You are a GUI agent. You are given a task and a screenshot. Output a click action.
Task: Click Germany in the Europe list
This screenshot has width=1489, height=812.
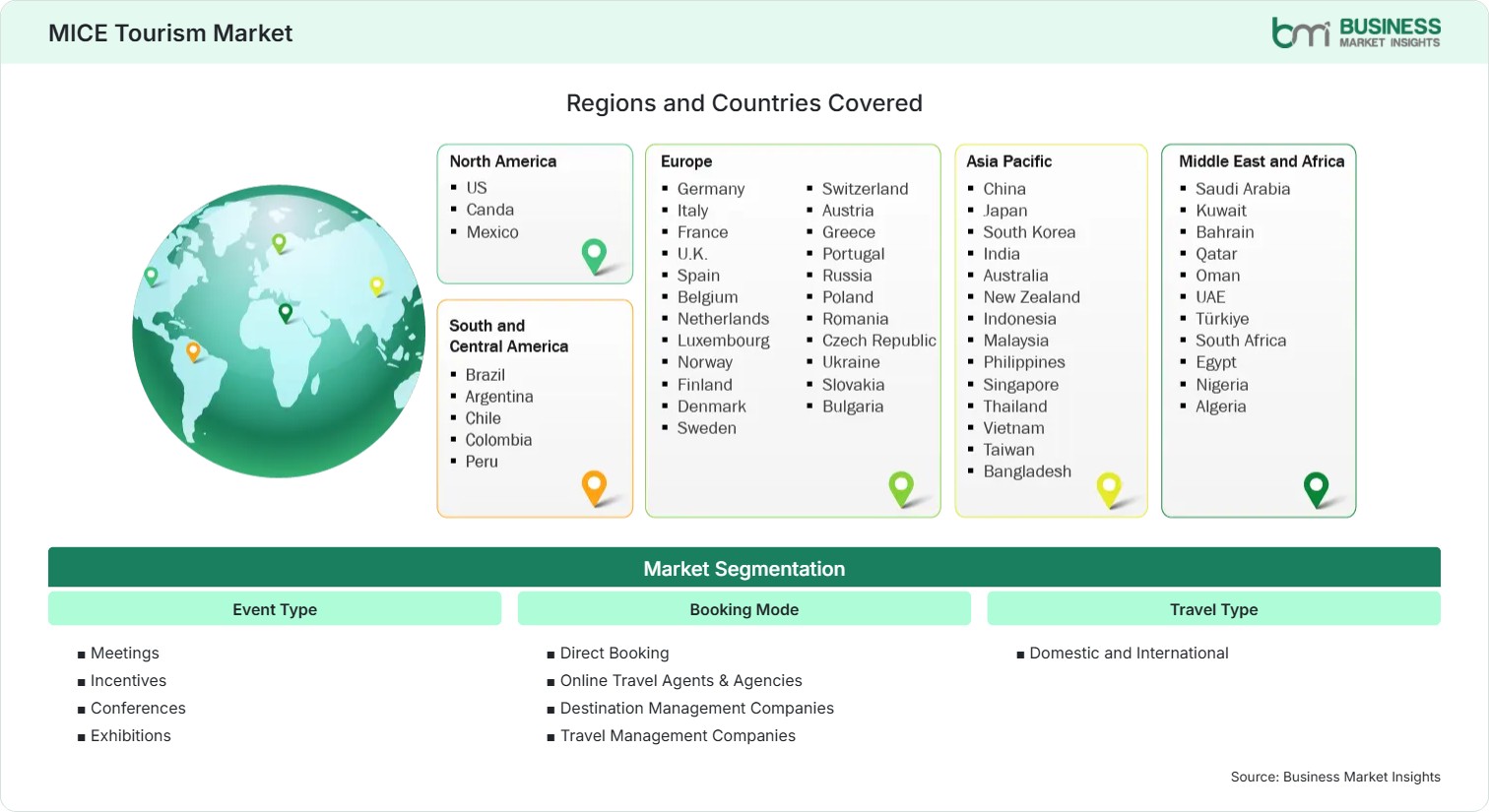(x=711, y=189)
